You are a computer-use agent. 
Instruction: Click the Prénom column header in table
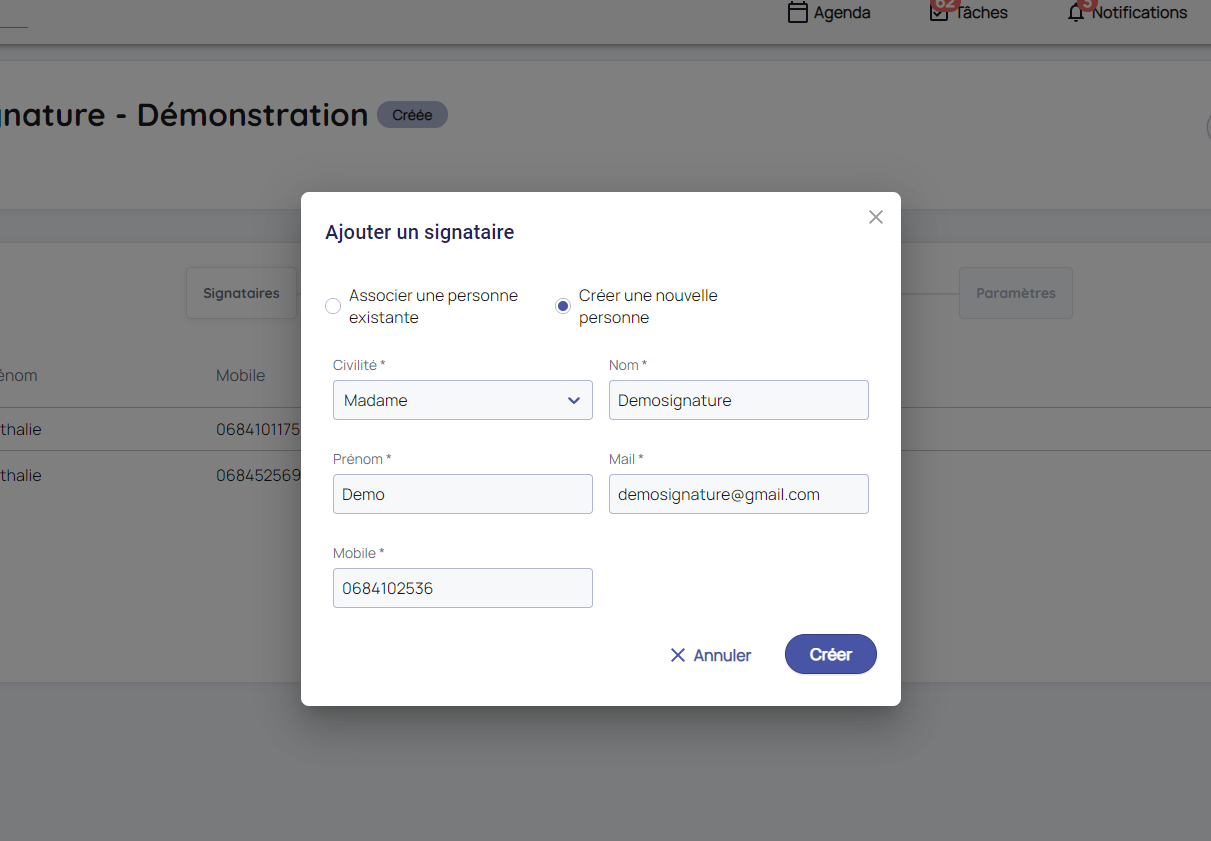click(x=18, y=376)
